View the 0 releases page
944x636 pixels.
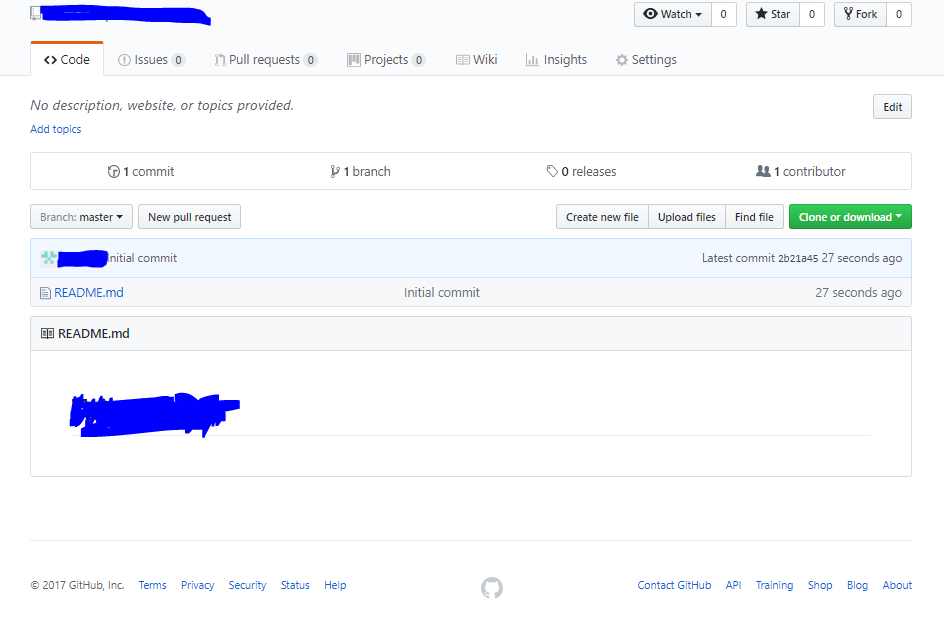[581, 172]
